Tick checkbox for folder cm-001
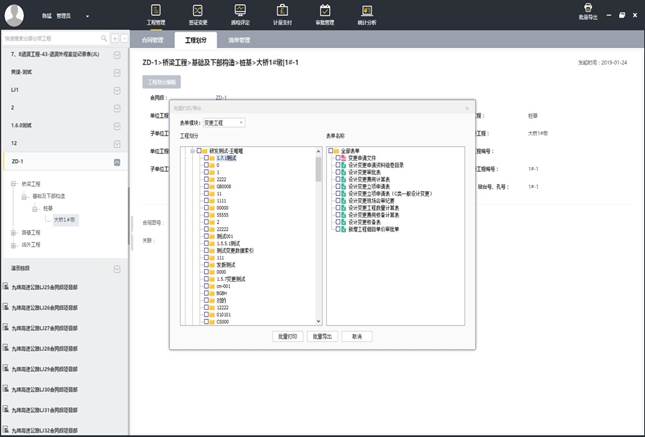This screenshot has height=437, width=645. tap(206, 286)
